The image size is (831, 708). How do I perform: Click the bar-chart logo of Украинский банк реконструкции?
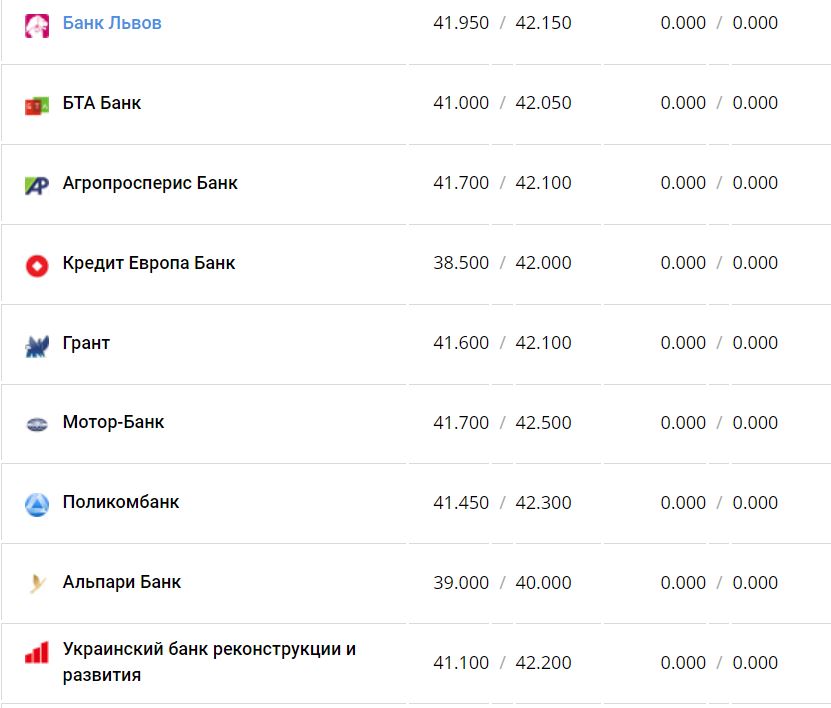point(38,651)
